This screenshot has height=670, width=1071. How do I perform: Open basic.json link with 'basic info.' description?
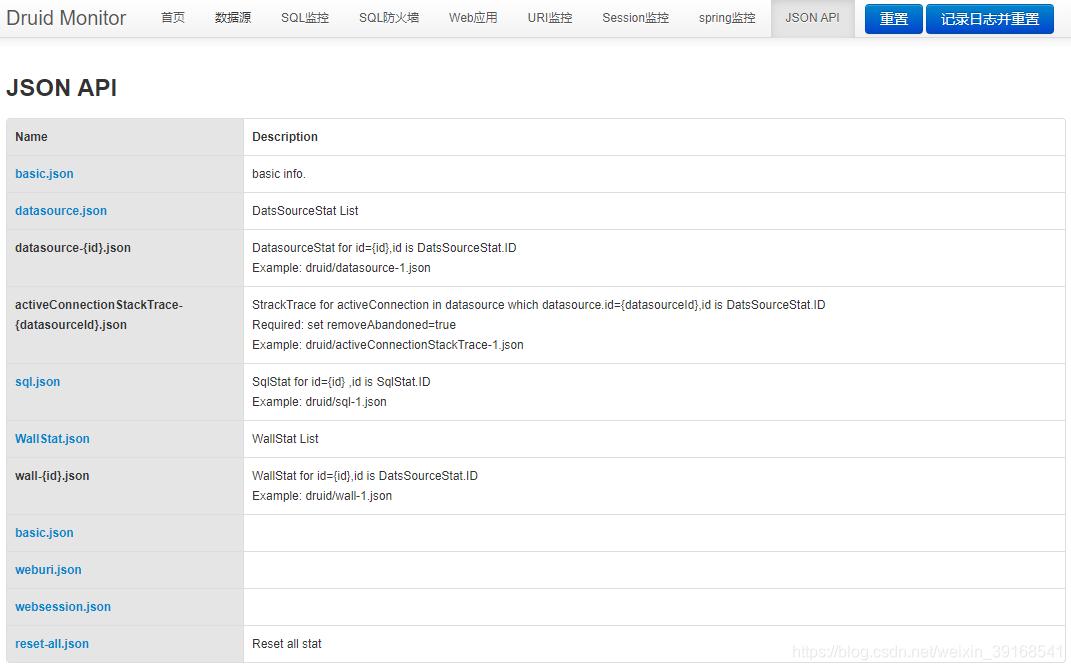pos(44,173)
